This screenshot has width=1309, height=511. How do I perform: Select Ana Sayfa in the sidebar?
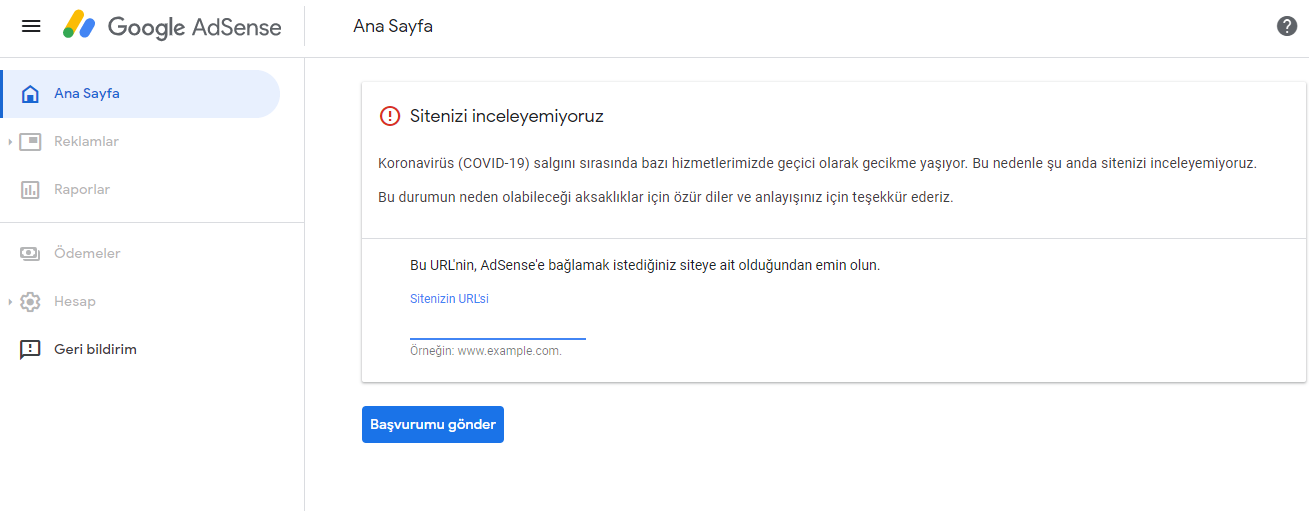pos(140,94)
